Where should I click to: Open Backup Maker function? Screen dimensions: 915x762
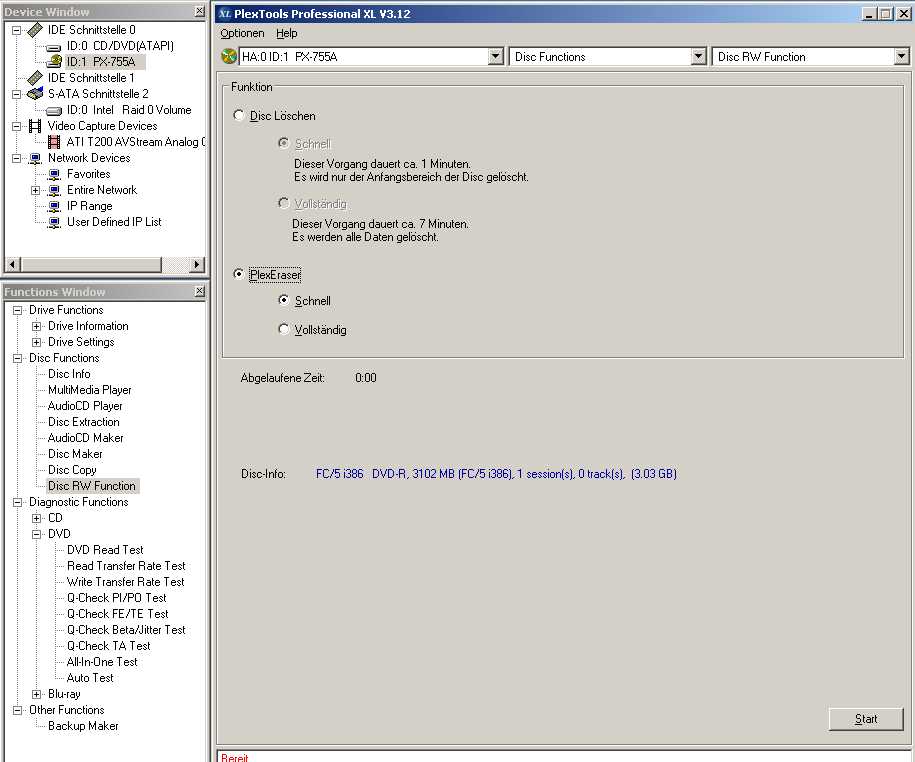(x=83, y=726)
